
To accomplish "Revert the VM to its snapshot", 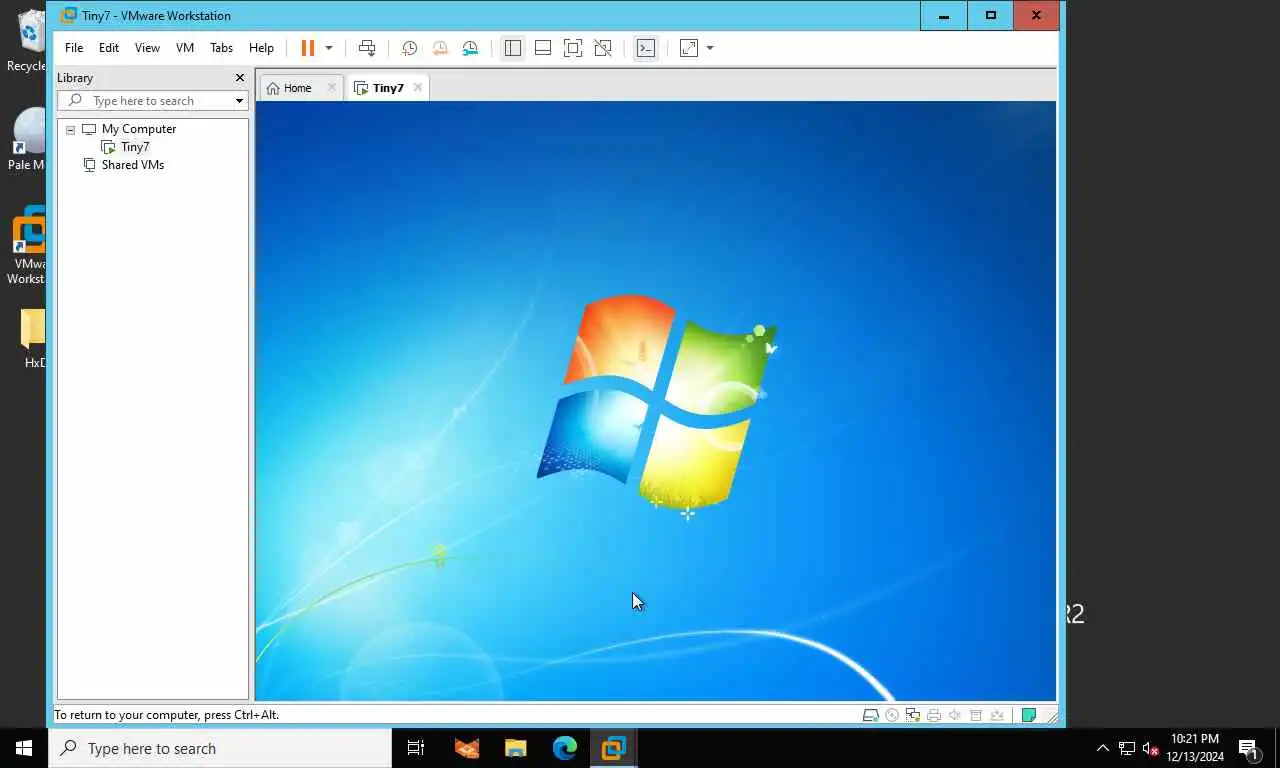I will tap(440, 48).
